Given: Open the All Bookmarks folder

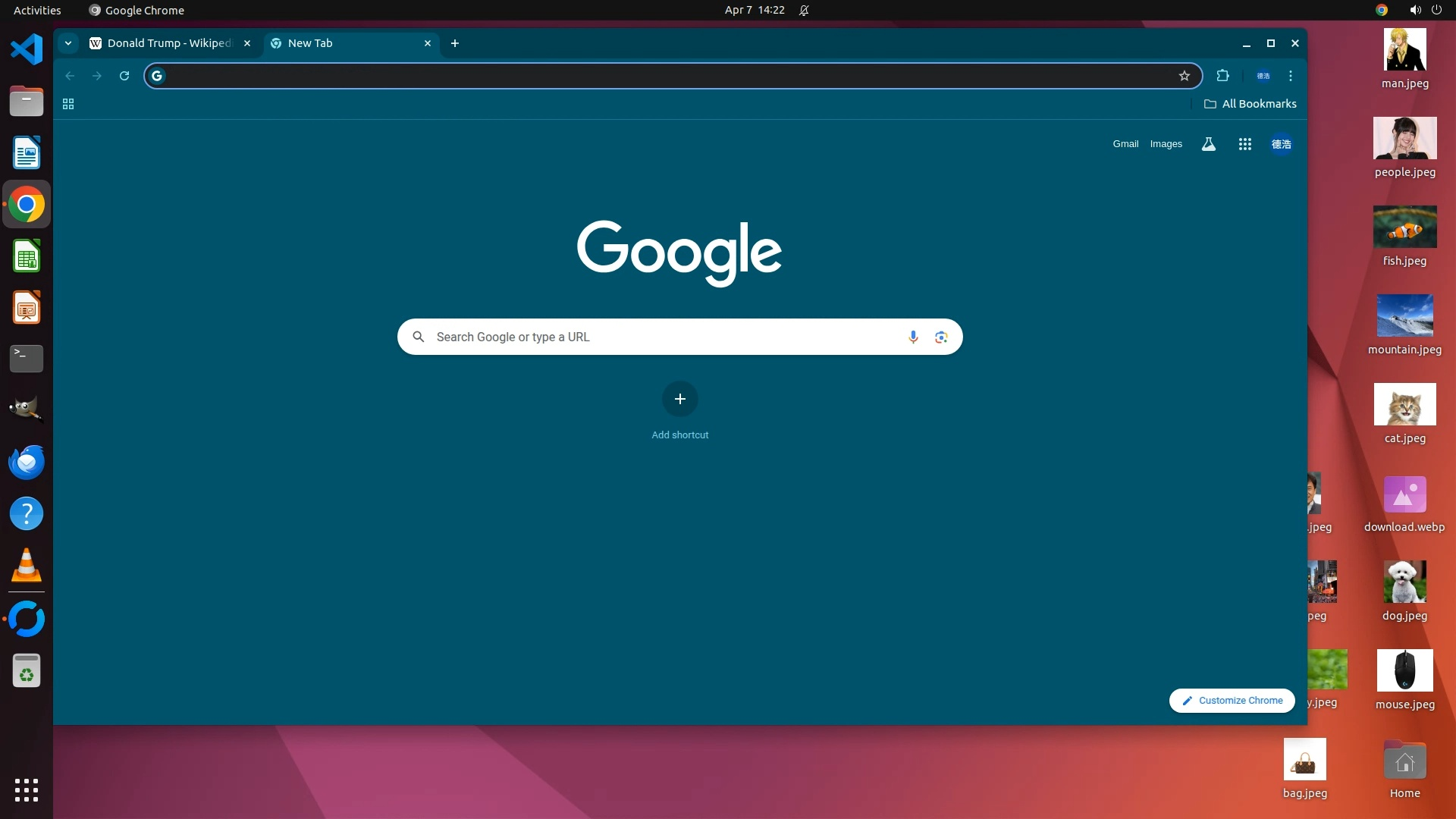Looking at the screenshot, I should click(x=1250, y=104).
